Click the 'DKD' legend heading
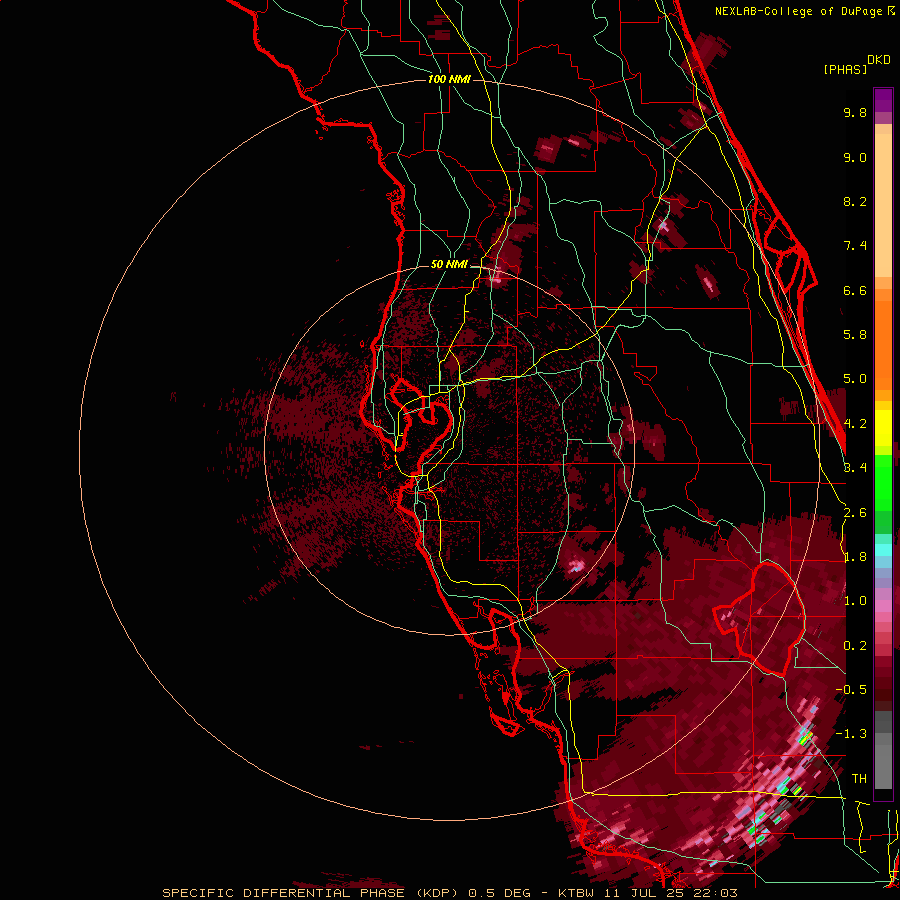Image resolution: width=900 pixels, height=900 pixels. [879, 60]
